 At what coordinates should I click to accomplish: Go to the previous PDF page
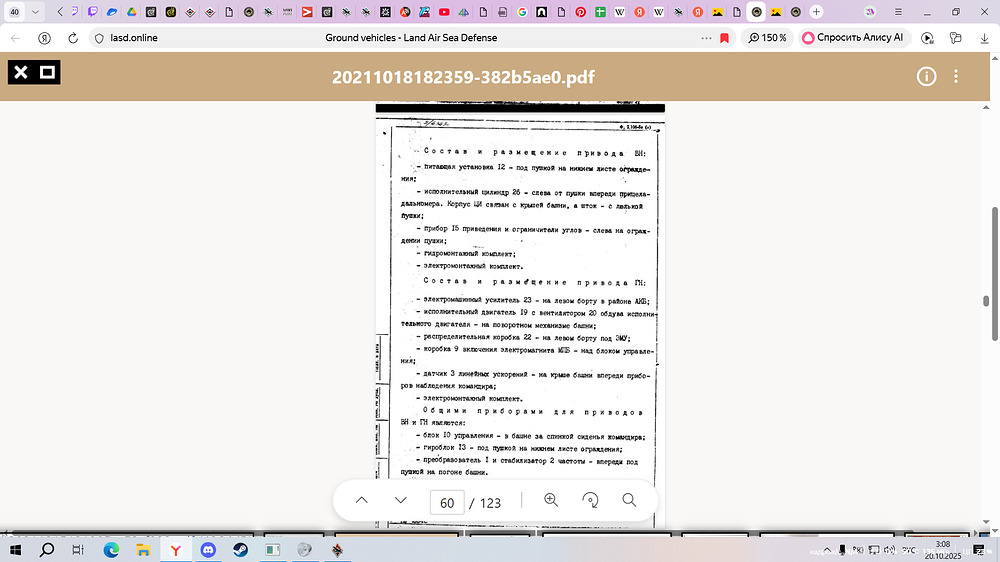(362, 501)
